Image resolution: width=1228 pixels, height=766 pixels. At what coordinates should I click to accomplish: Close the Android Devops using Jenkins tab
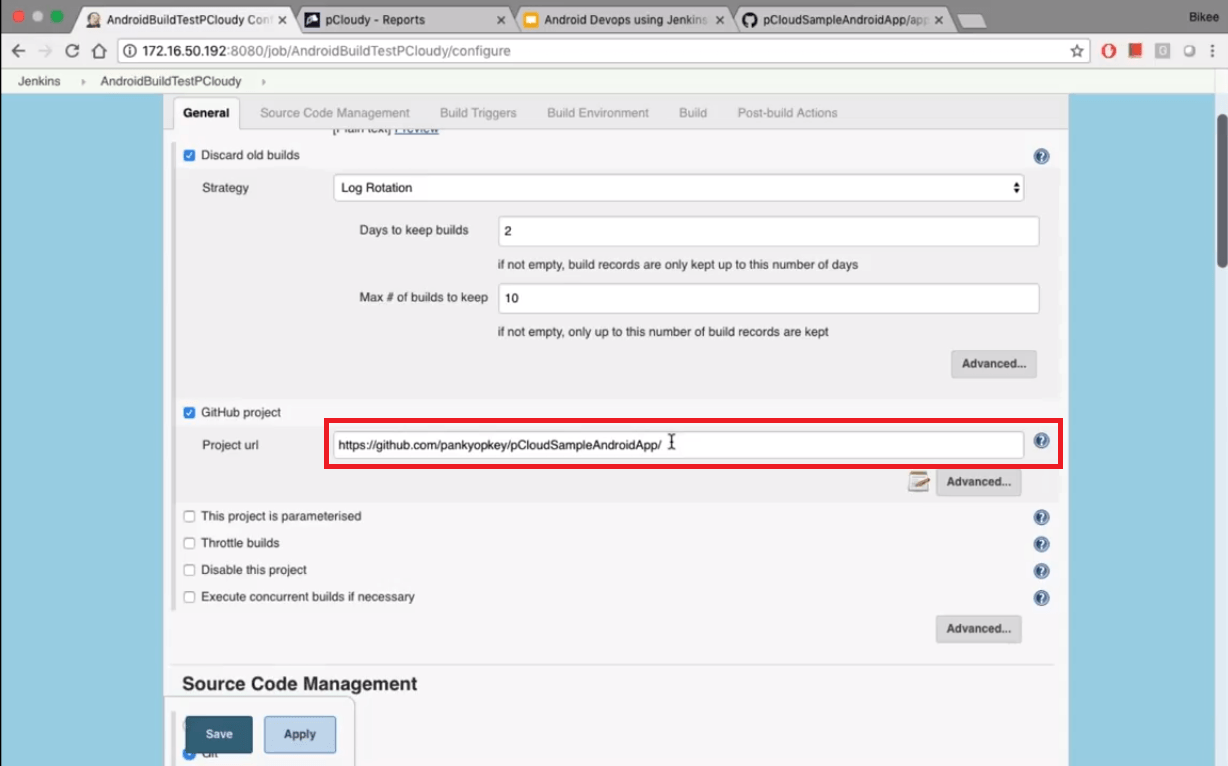click(x=719, y=19)
